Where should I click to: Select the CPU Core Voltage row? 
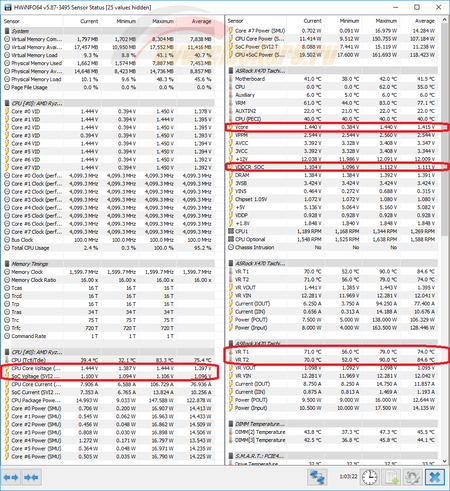click(109, 368)
